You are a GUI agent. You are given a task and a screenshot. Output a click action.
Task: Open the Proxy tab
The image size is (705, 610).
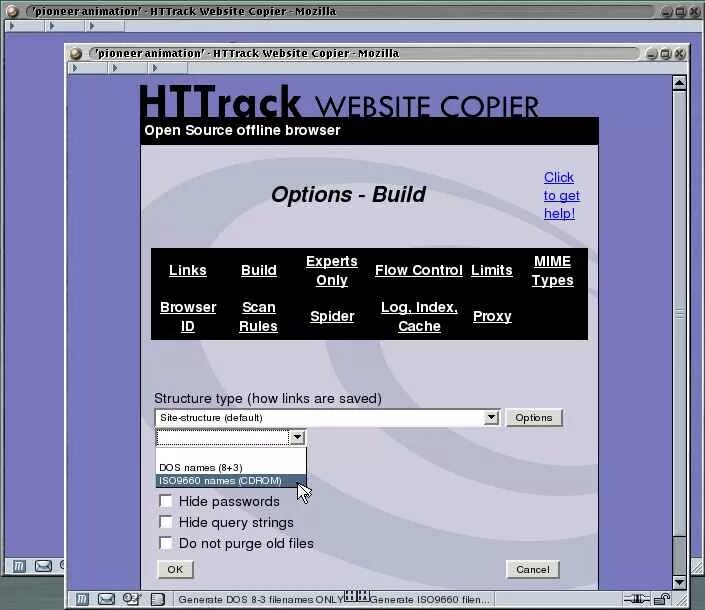pos(492,316)
